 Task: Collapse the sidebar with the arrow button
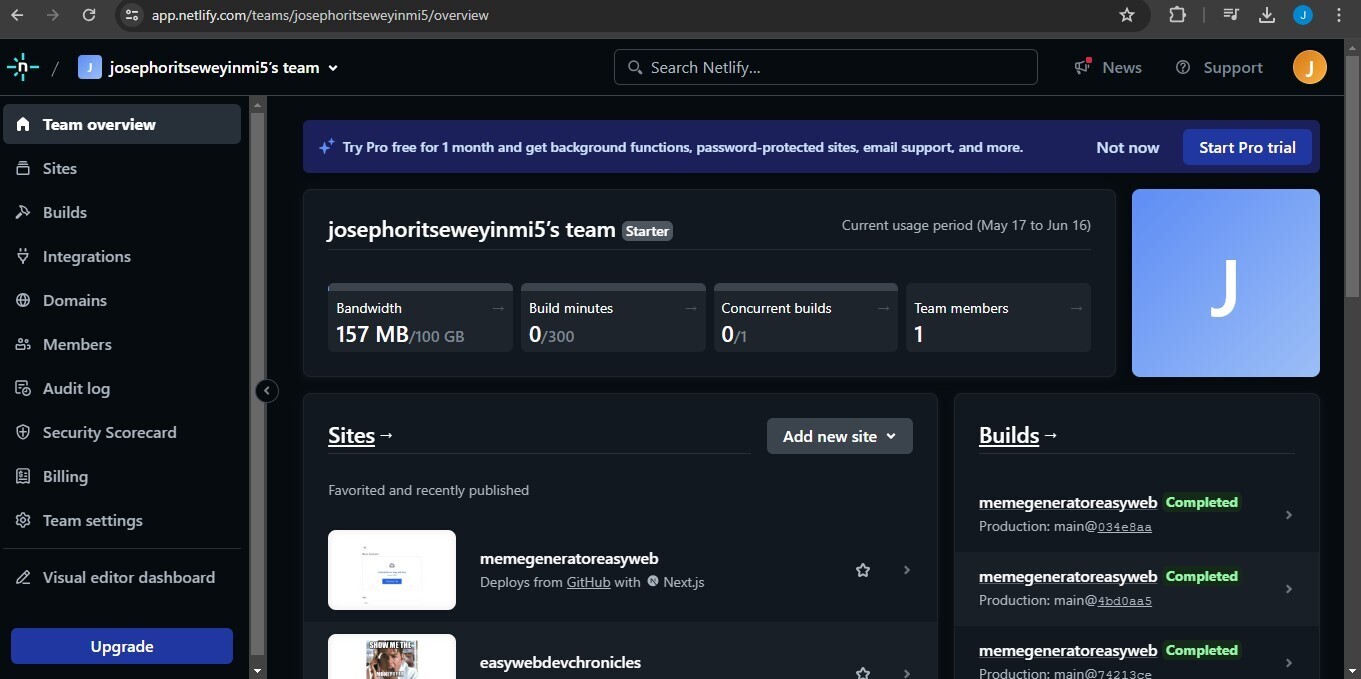click(266, 391)
